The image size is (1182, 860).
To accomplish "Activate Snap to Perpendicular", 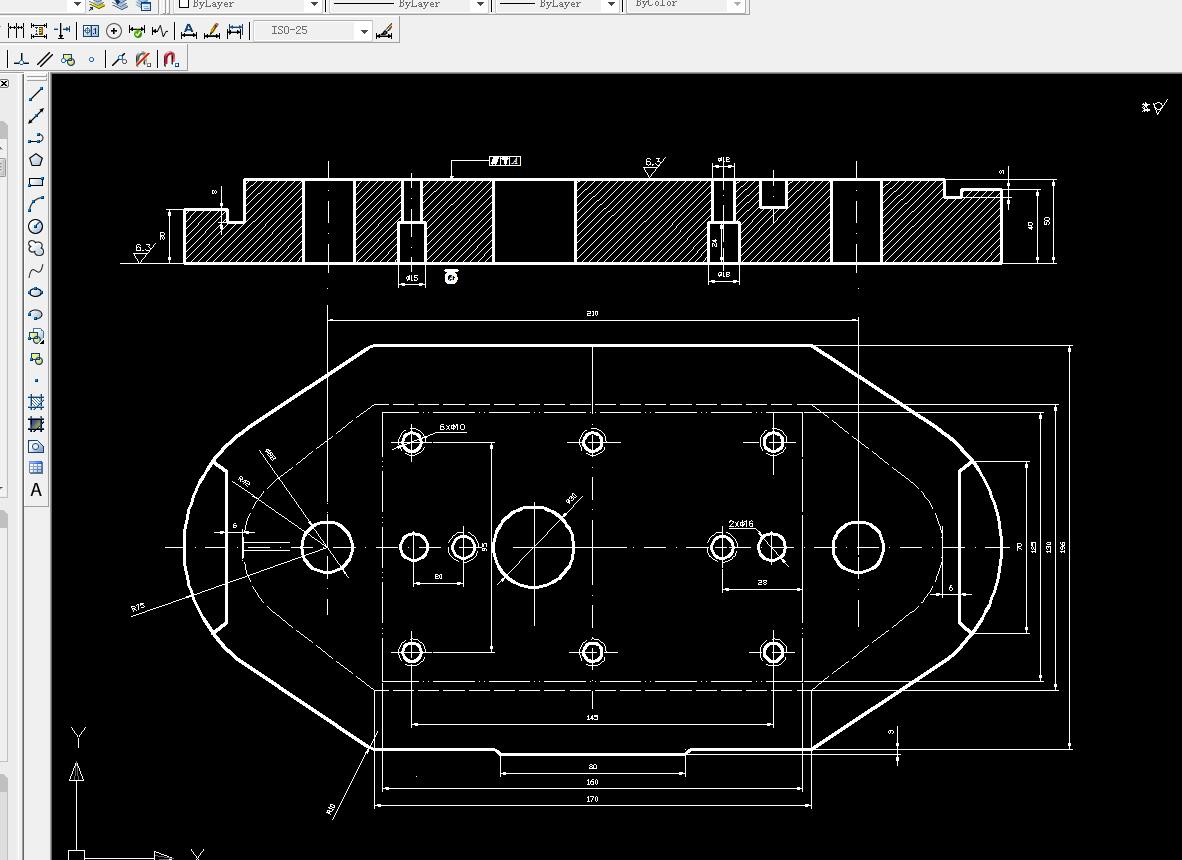I will coord(21,59).
